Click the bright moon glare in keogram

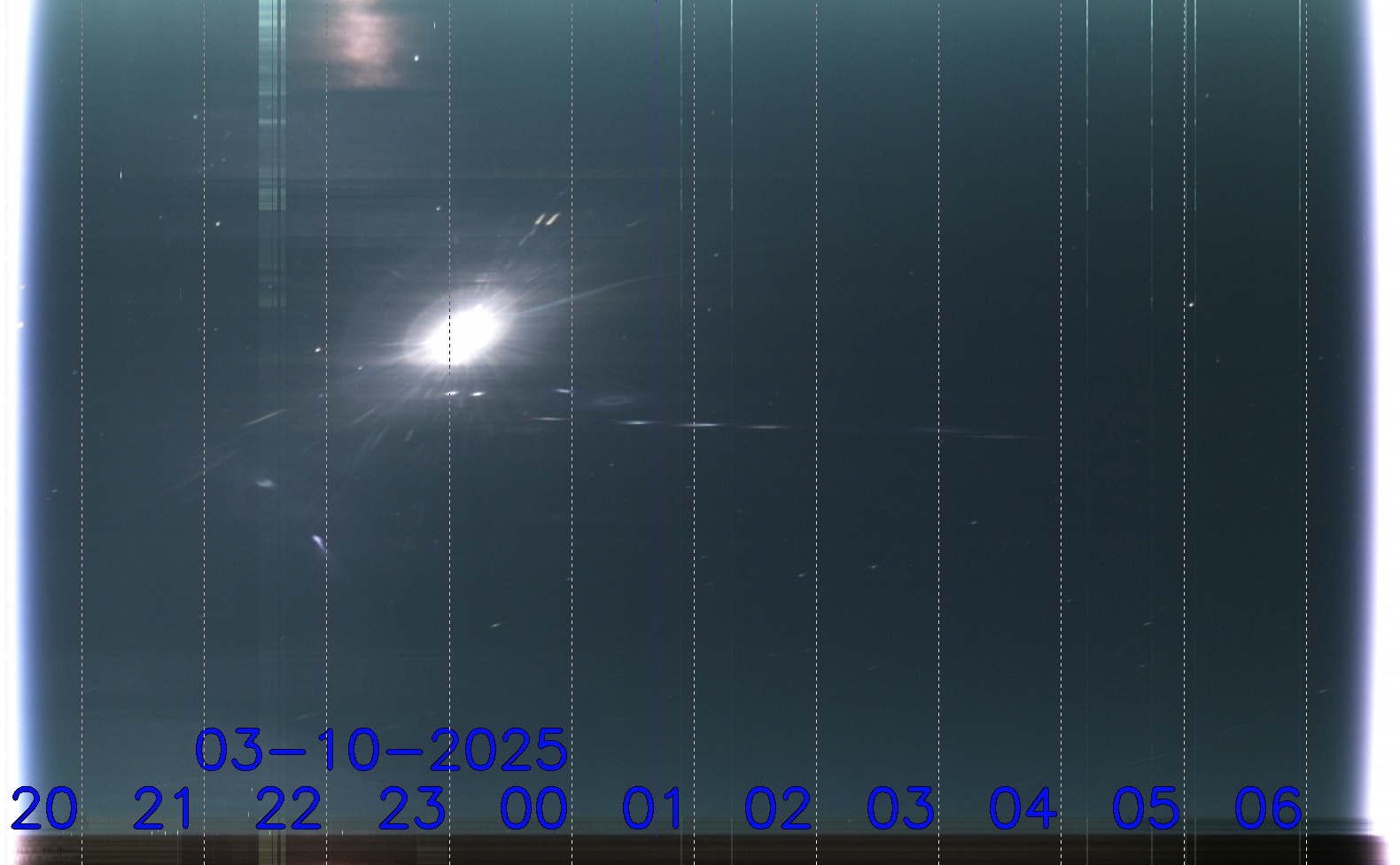point(461,332)
